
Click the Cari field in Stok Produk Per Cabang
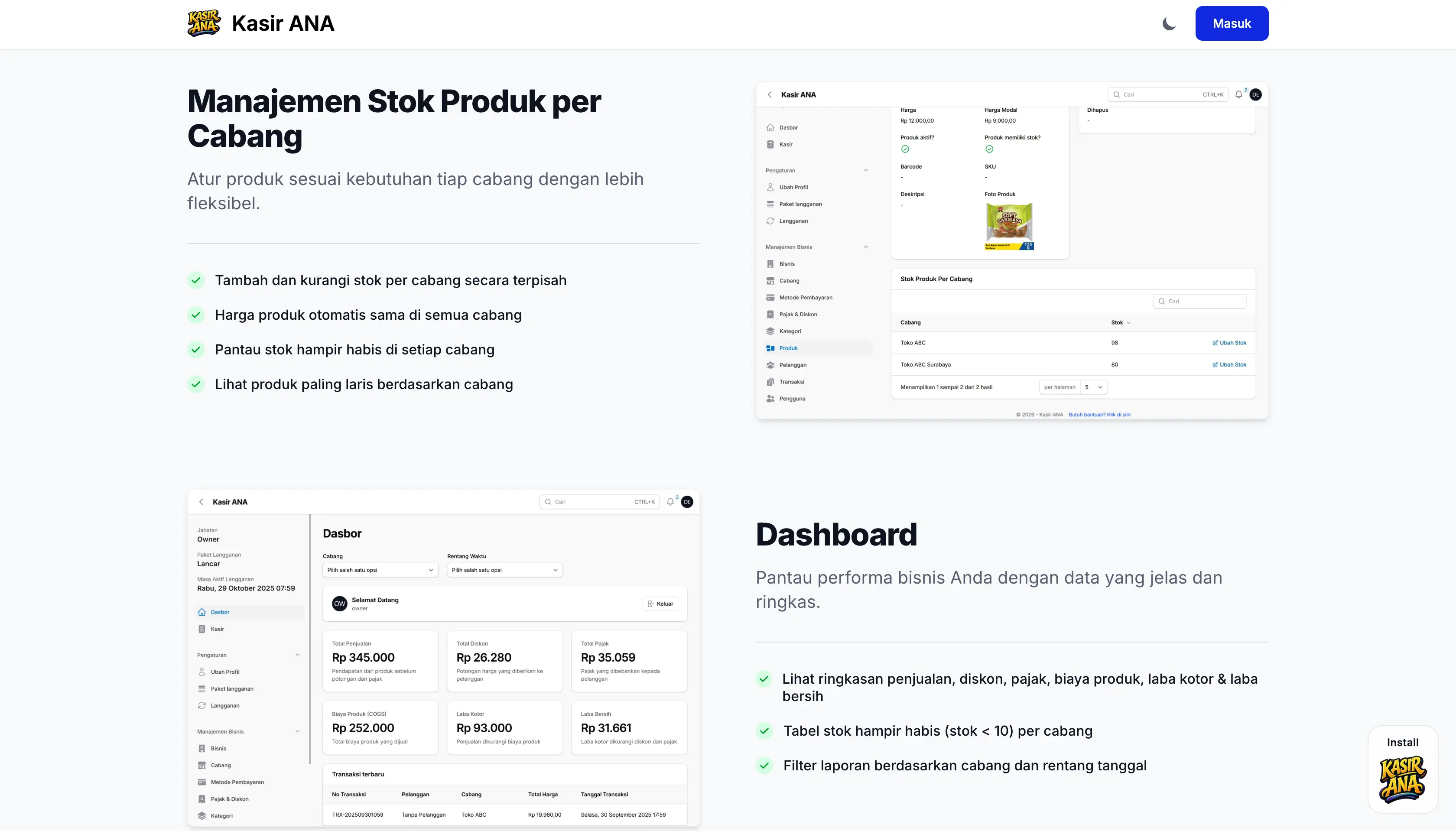(x=1199, y=302)
